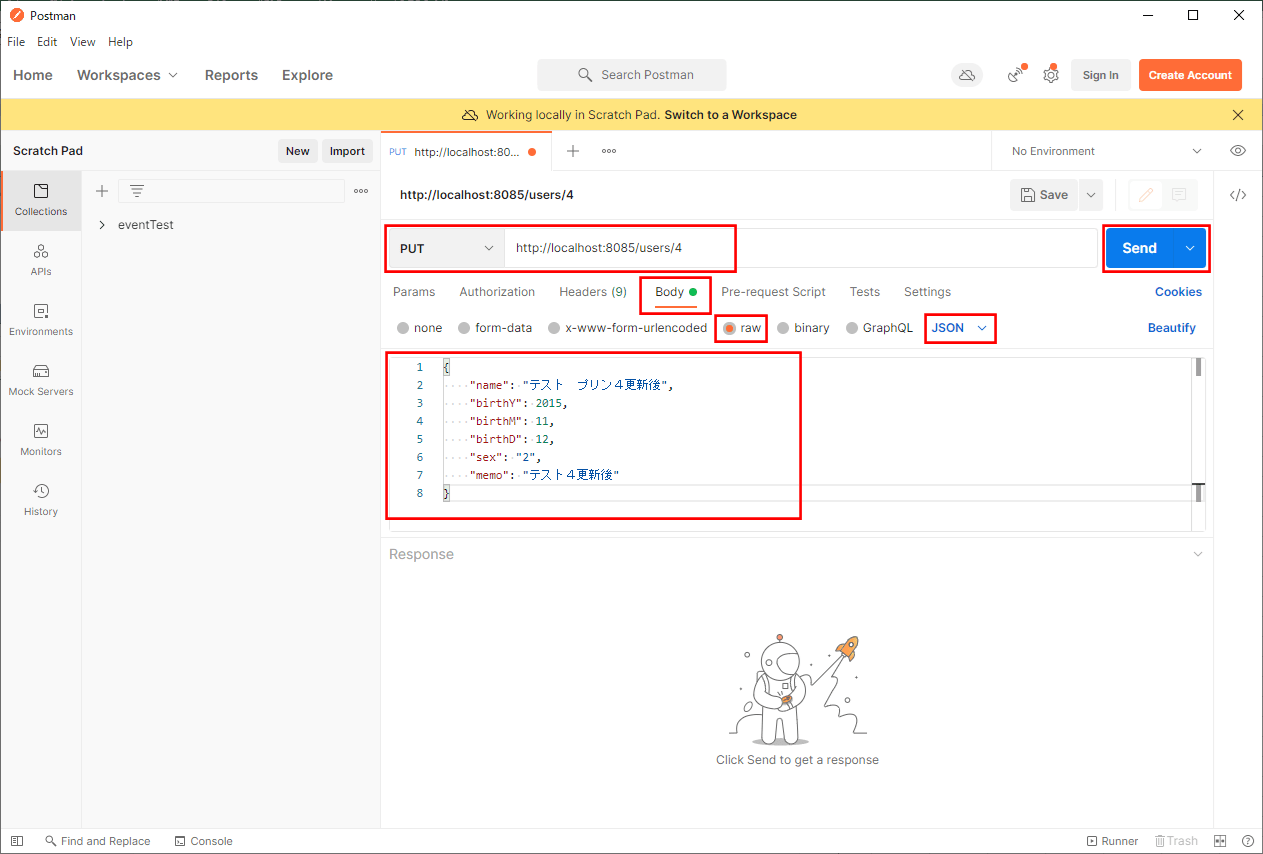This screenshot has height=854, width=1263.
Task: Open the JSON format dropdown
Action: (959, 328)
